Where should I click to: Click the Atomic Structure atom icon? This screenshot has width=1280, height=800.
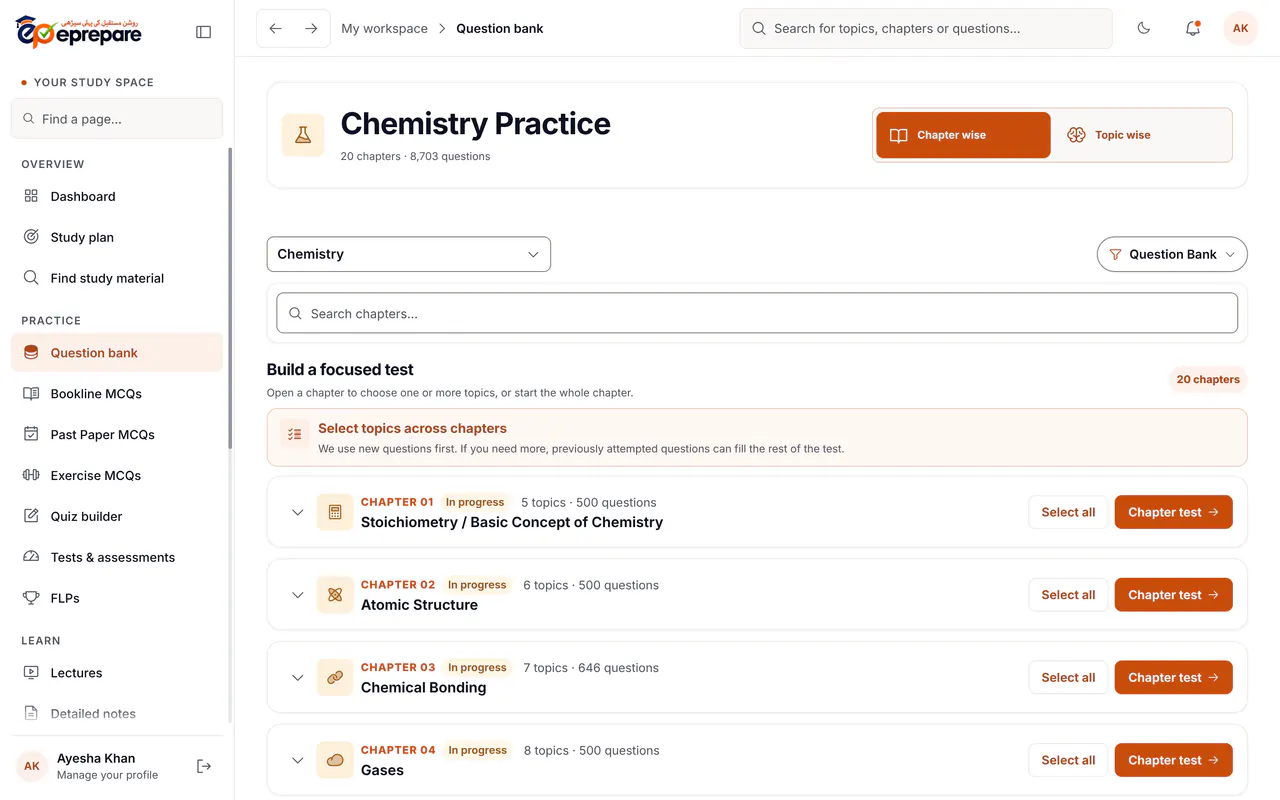pyautogui.click(x=335, y=595)
